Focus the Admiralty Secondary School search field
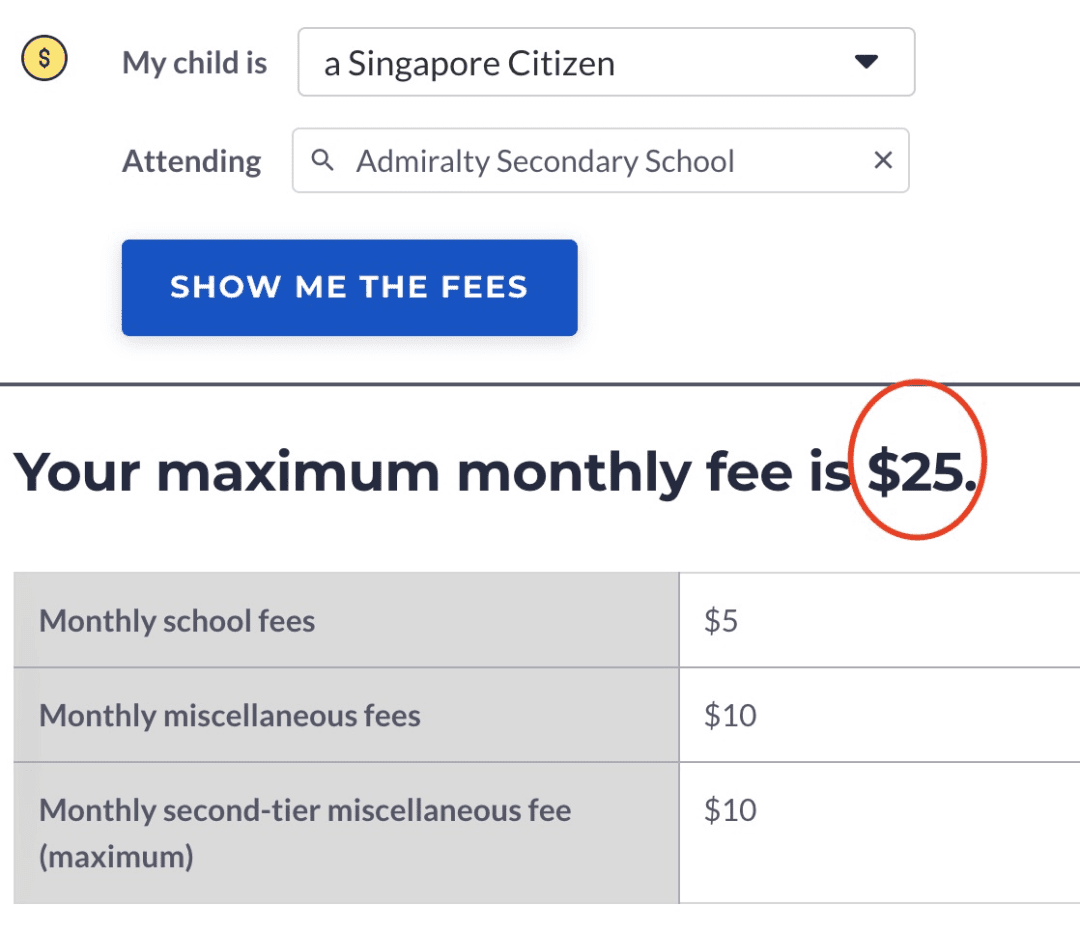 [545, 161]
